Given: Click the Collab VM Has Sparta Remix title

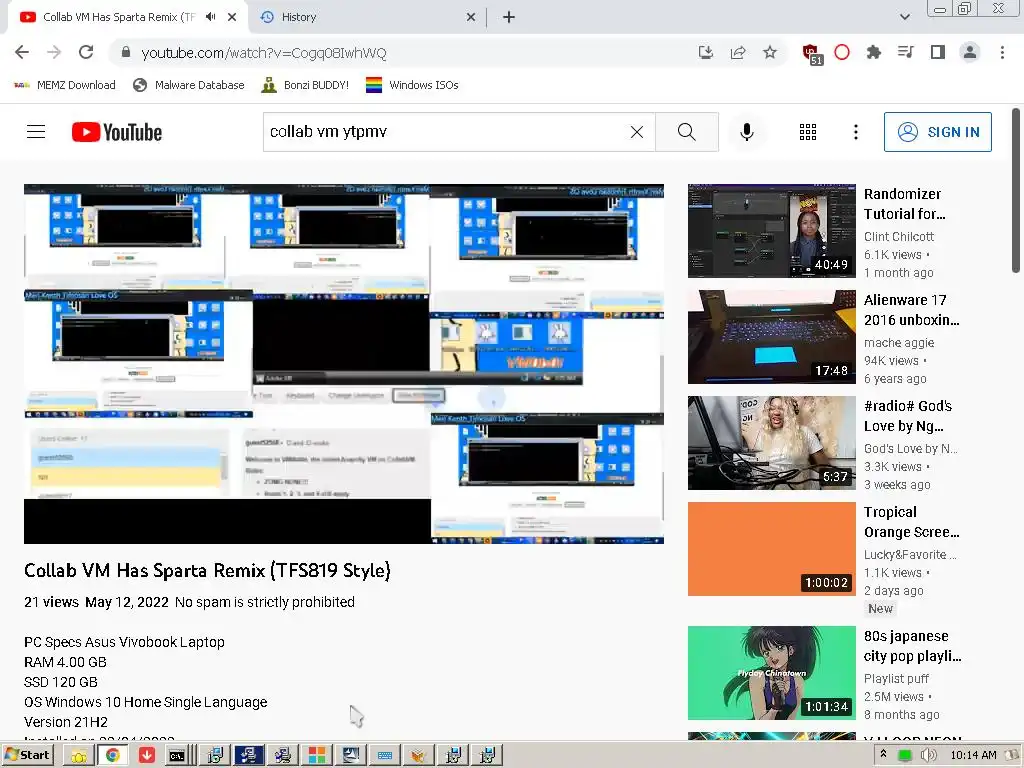Looking at the screenshot, I should tap(207, 570).
